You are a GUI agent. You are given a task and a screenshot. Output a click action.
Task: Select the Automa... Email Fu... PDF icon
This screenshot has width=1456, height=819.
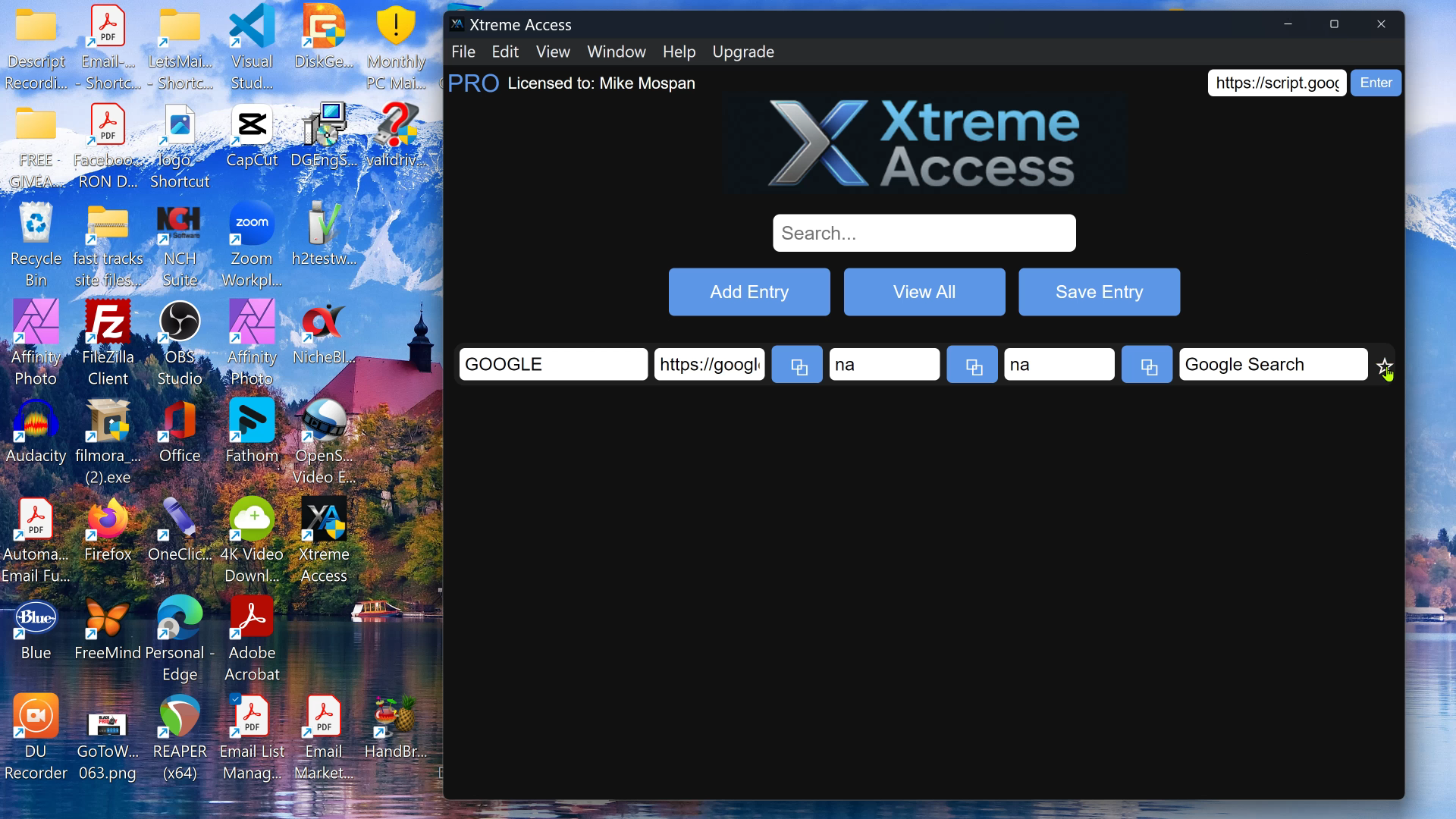pyautogui.click(x=36, y=540)
